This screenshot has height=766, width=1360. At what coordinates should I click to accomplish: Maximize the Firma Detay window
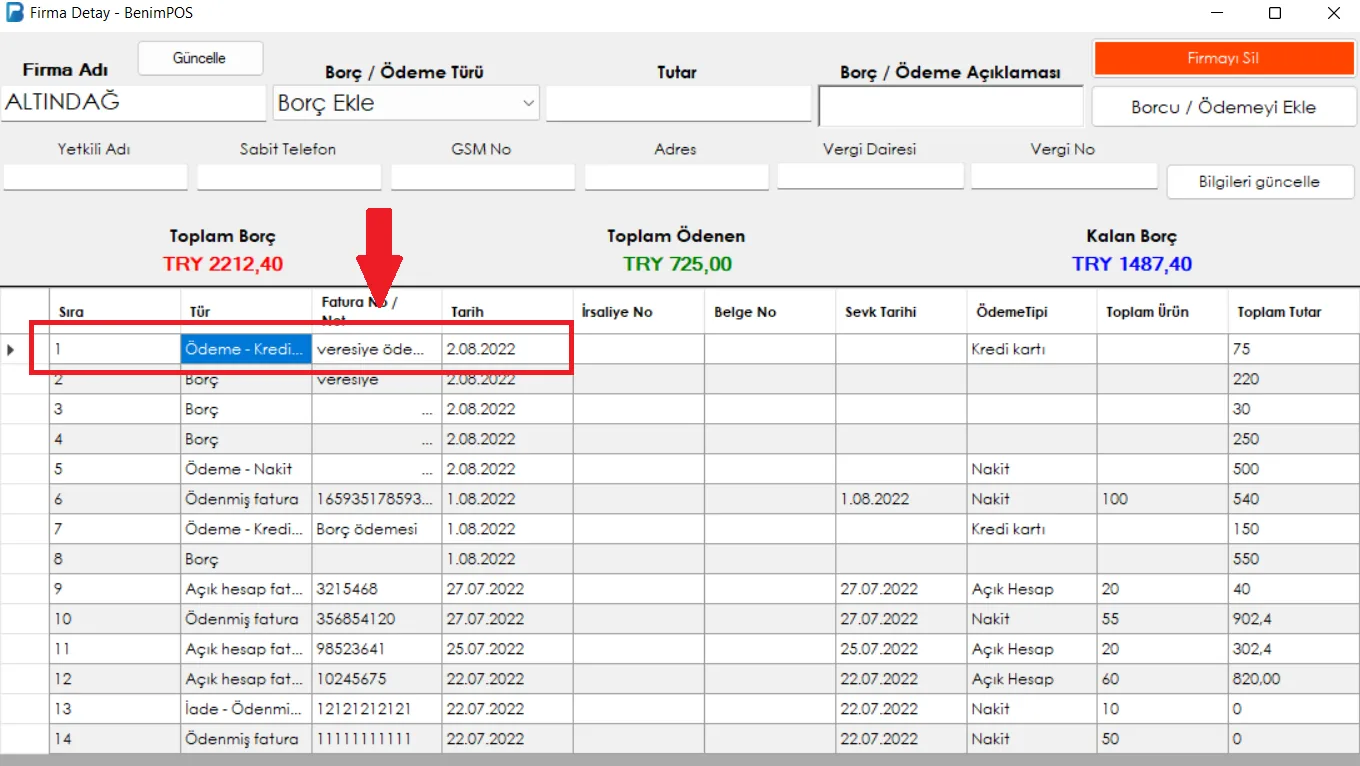1274,14
